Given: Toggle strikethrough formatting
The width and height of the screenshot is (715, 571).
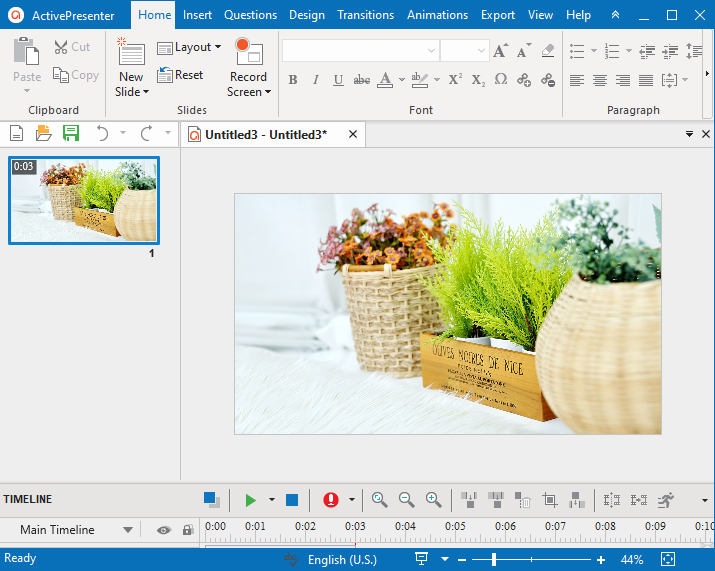Looking at the screenshot, I should [x=362, y=80].
